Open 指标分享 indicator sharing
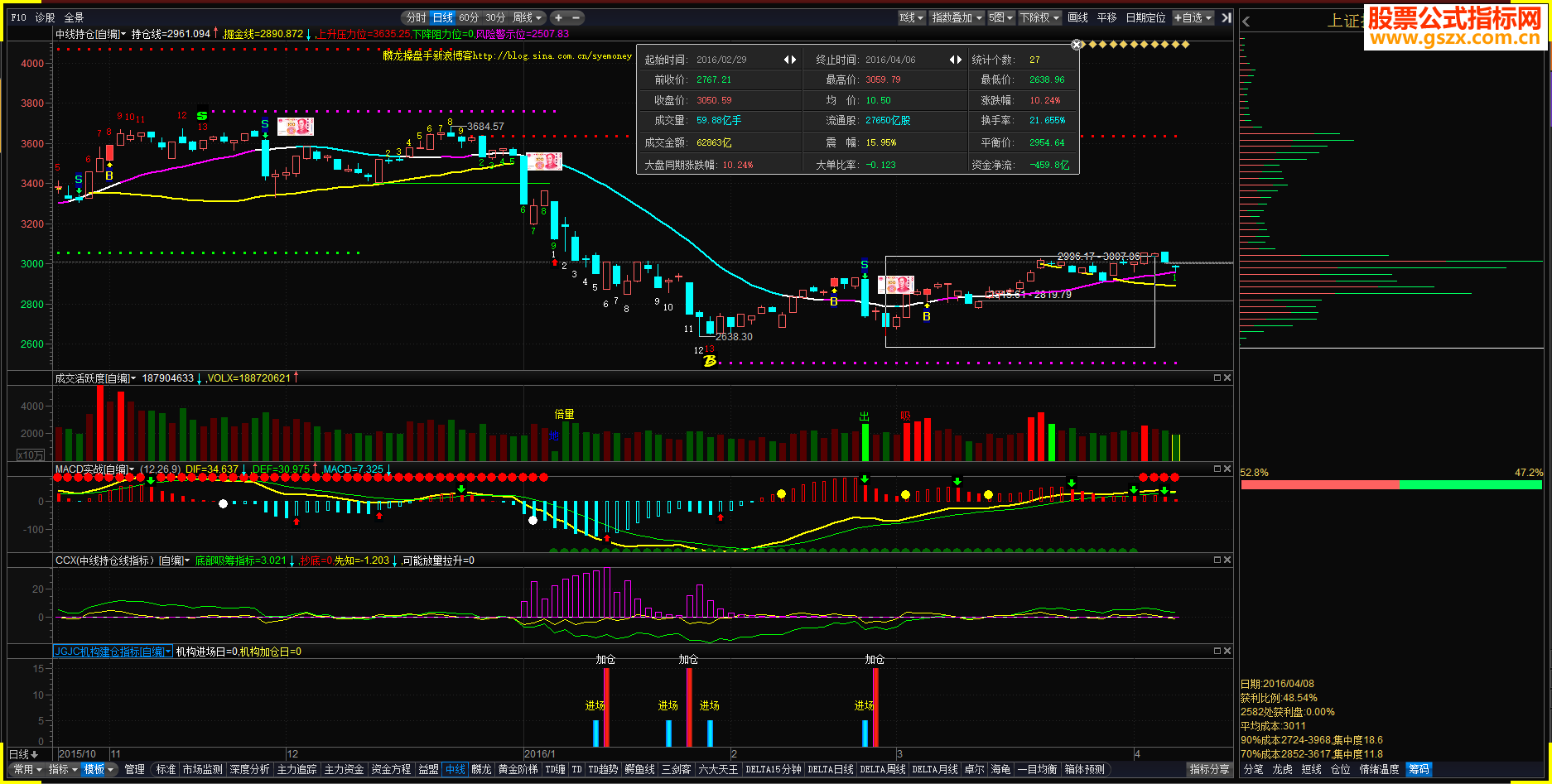 tap(1209, 769)
